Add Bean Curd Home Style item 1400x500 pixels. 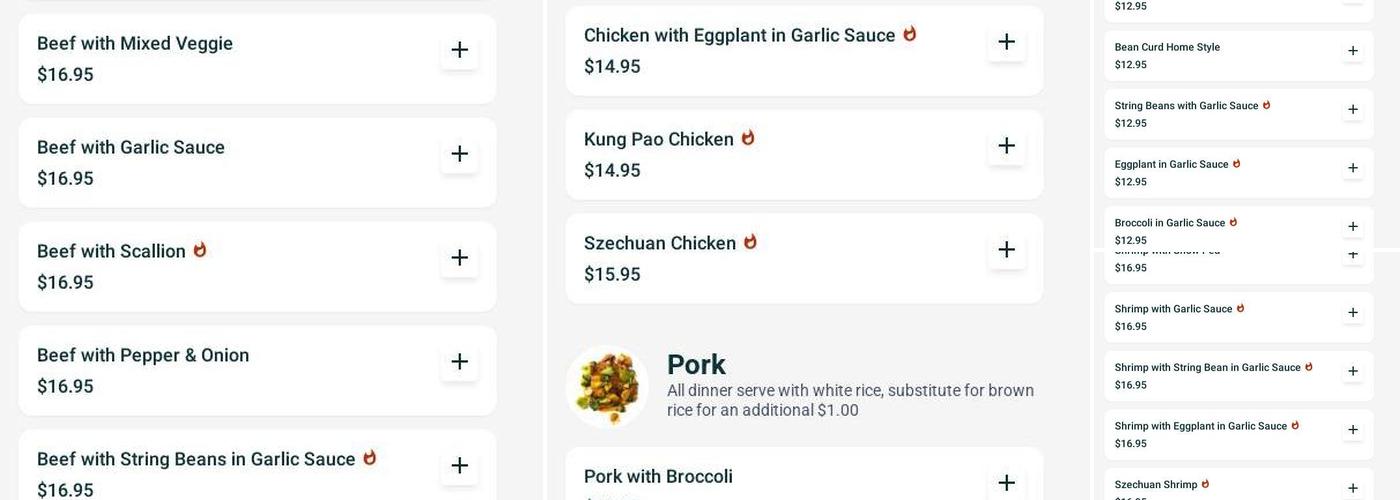1353,51
